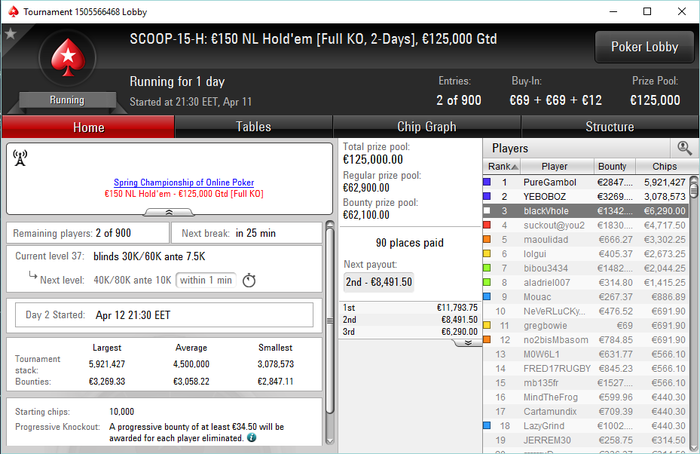The image size is (700, 454).
Task: Click the 1st place payout €11,793.75 row
Action: pyautogui.click(x=410, y=308)
